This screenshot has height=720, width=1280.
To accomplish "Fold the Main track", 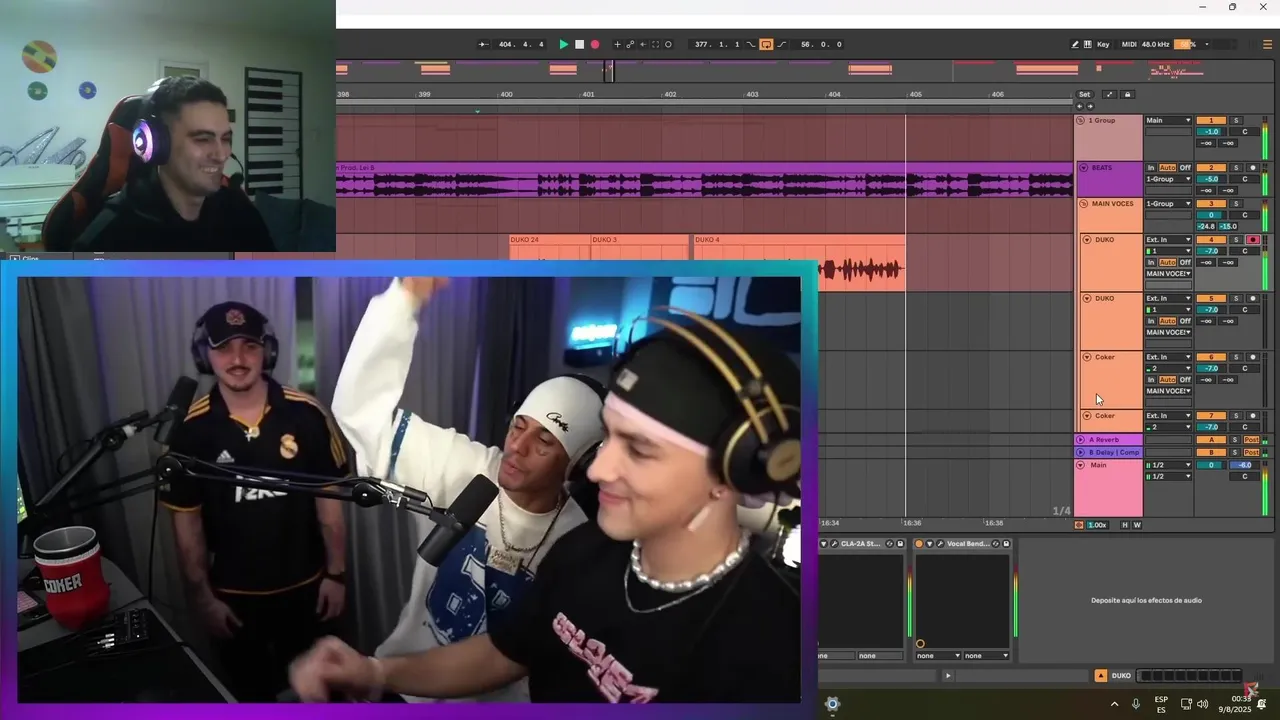I will [x=1080, y=465].
